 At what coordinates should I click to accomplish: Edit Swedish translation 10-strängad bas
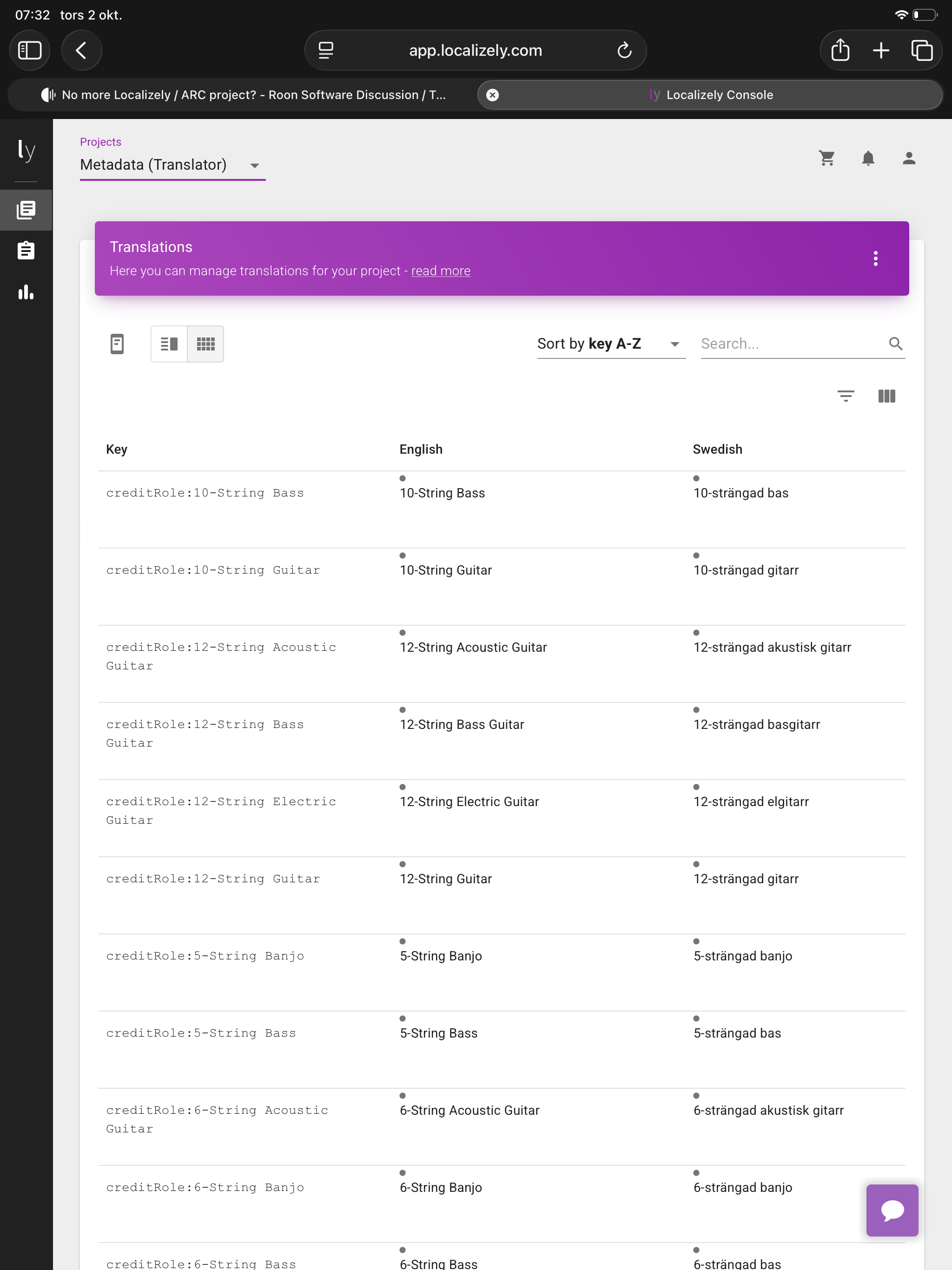coord(740,493)
